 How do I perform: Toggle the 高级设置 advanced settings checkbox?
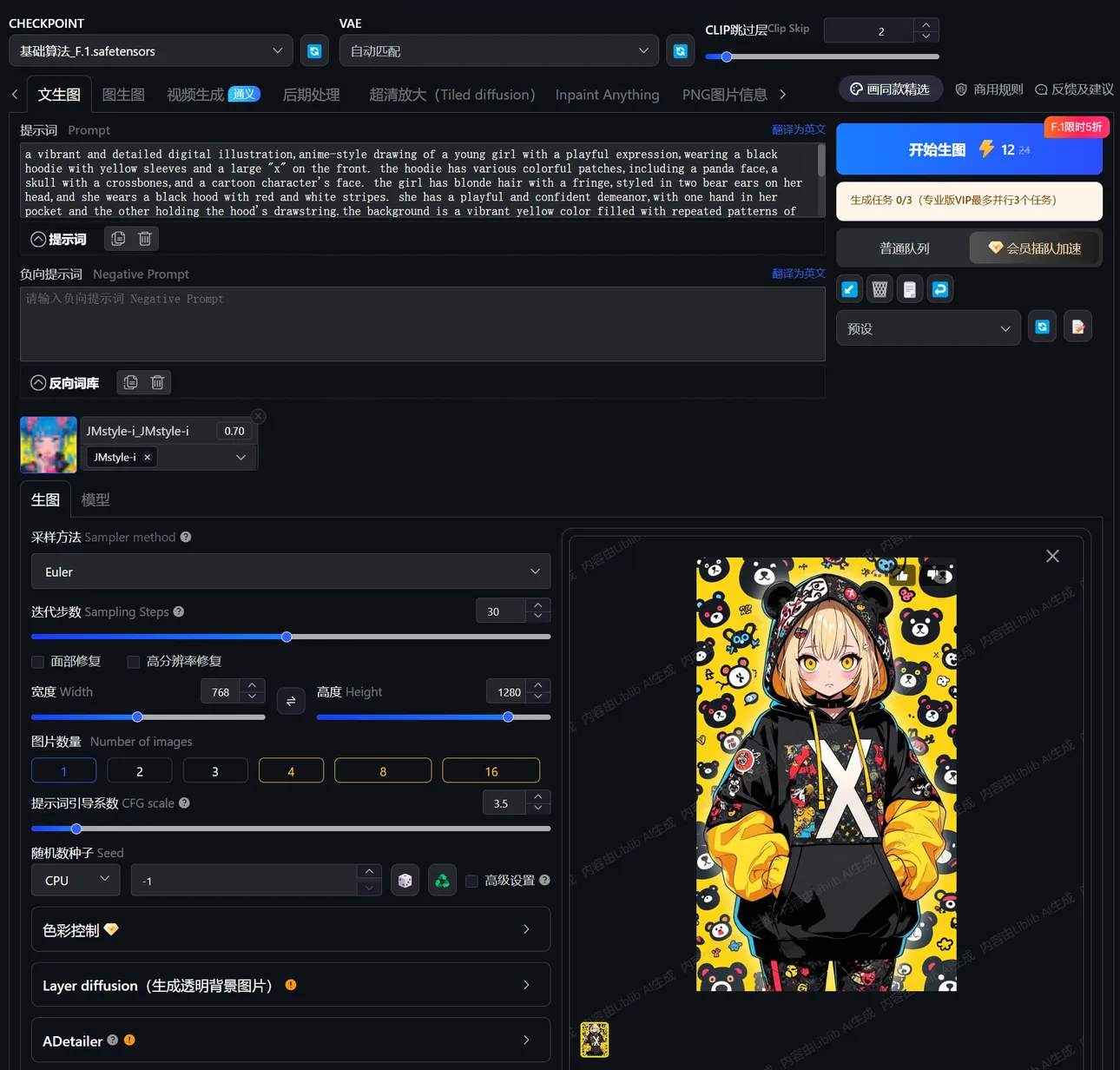click(x=472, y=881)
